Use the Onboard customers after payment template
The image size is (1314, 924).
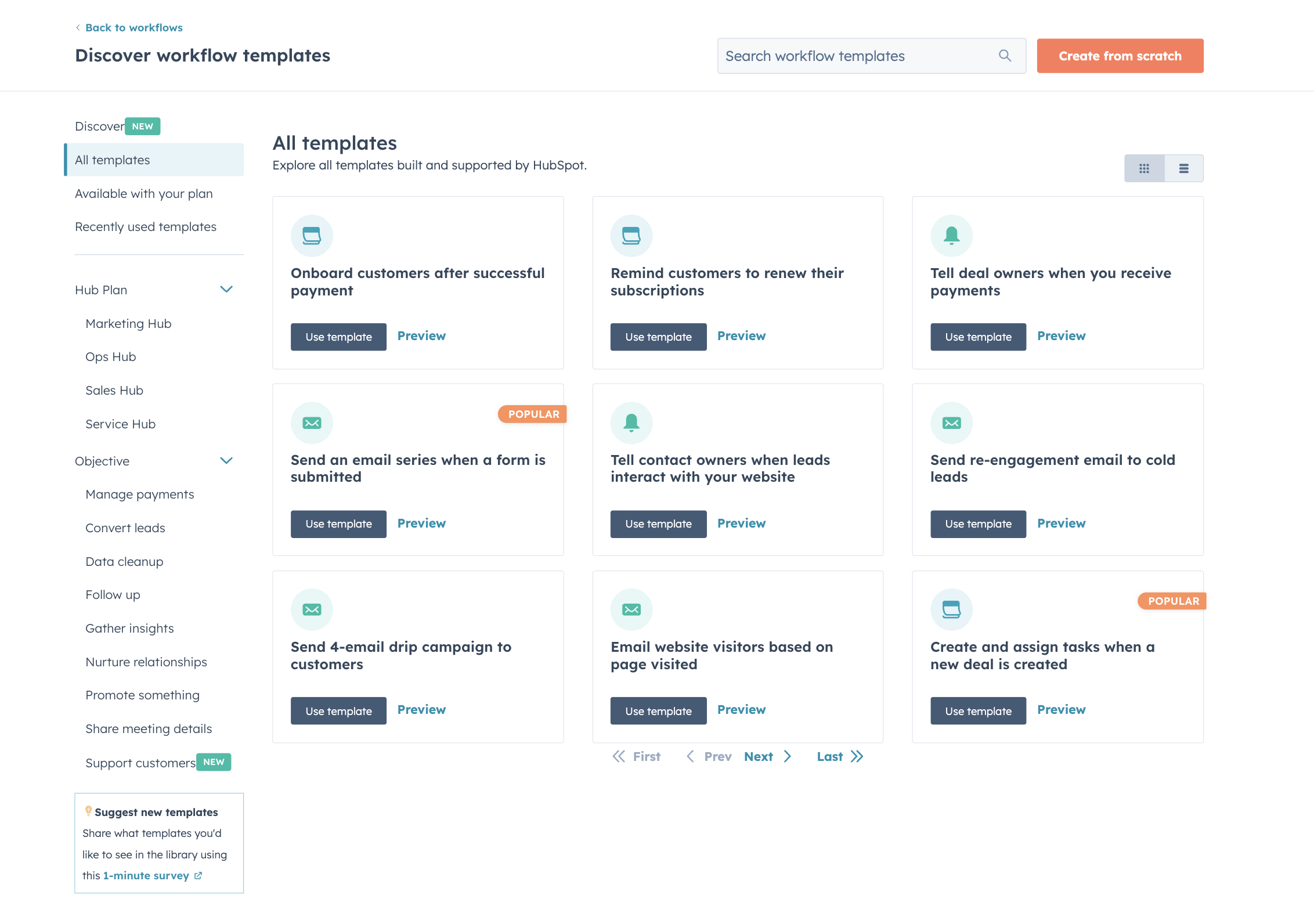[x=338, y=337]
